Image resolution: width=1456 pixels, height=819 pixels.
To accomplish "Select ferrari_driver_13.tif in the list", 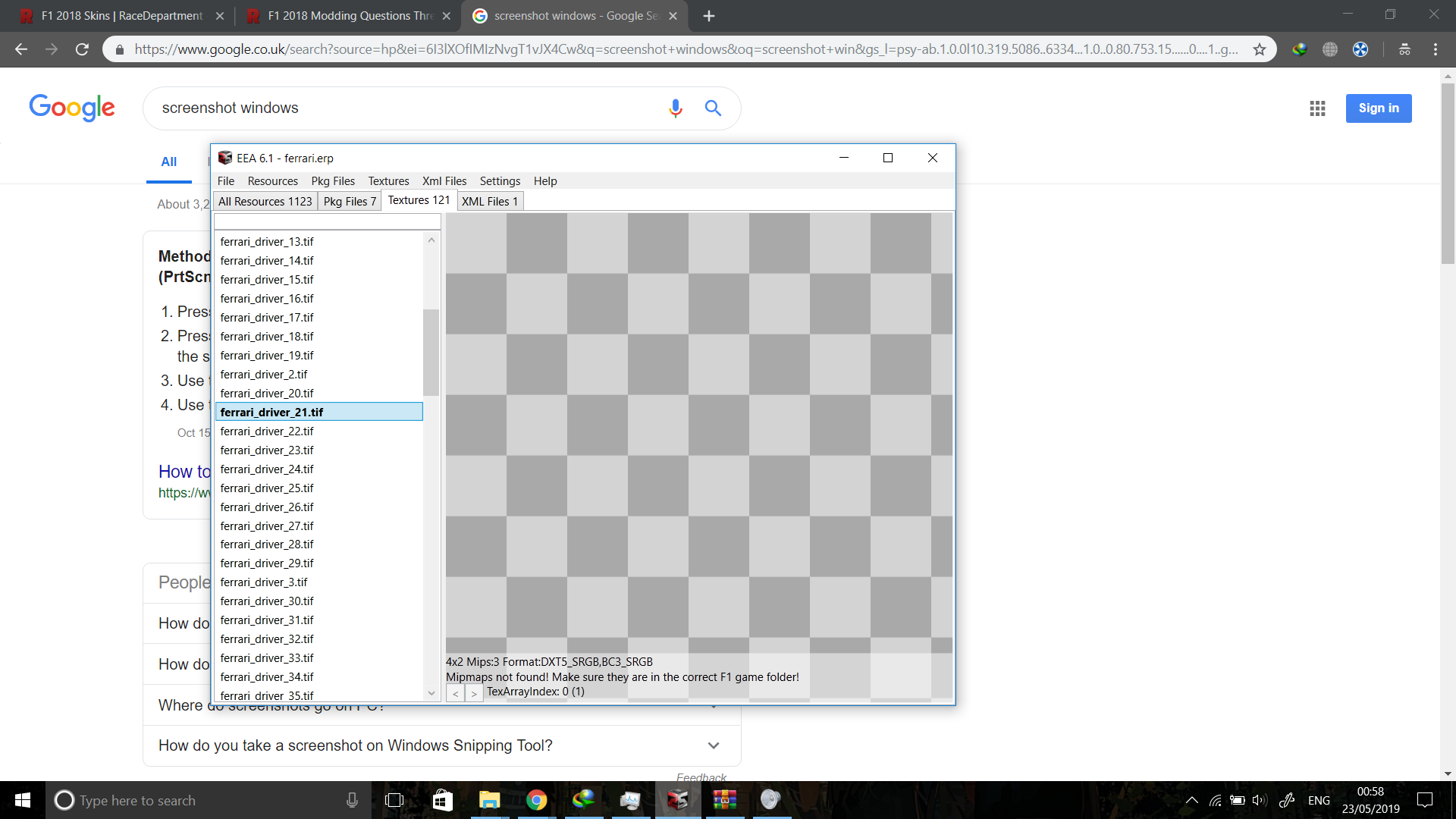I will 319,242.
